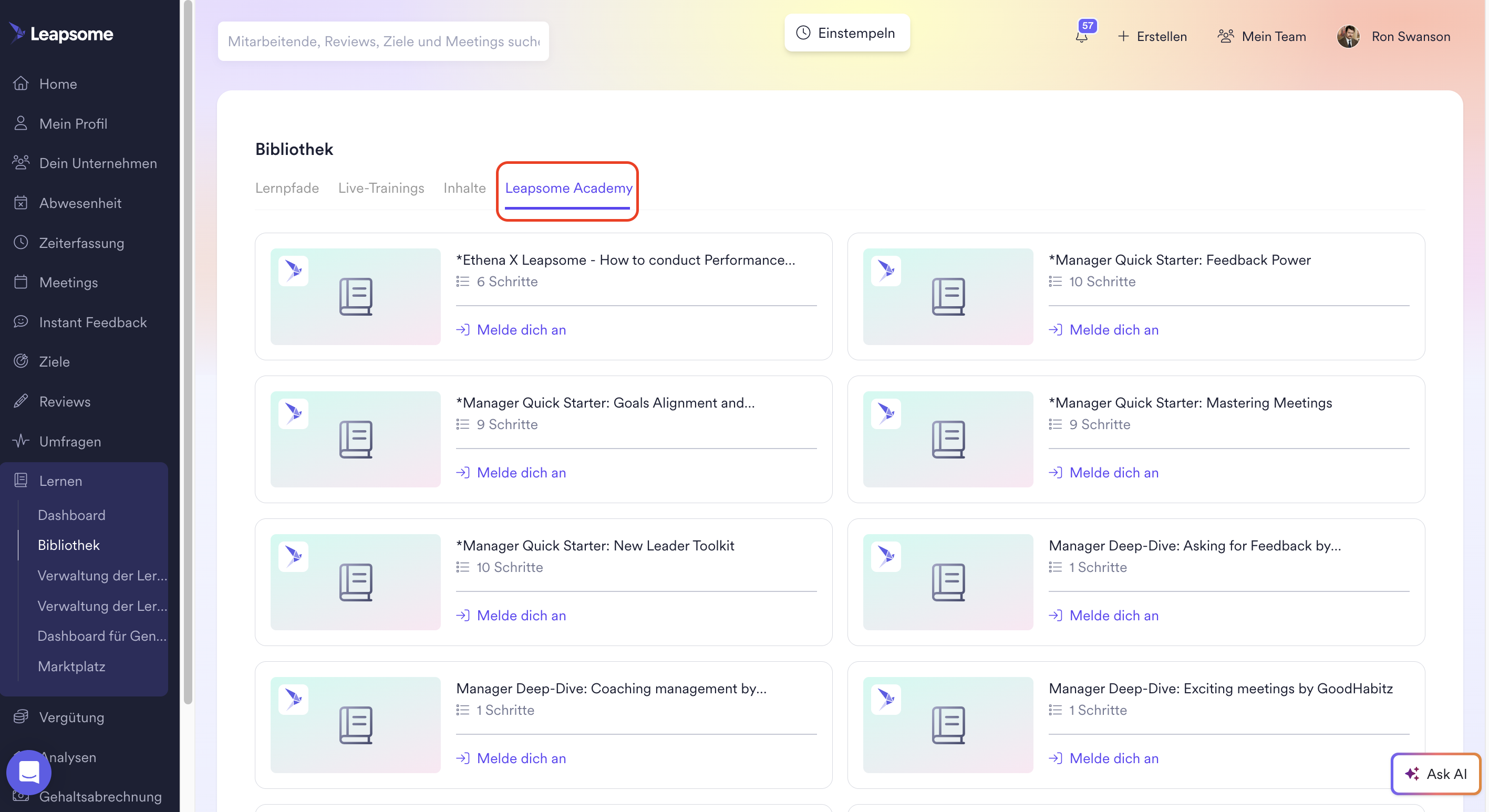
Task: Open Bibliothek under Lernen
Action: [69, 545]
